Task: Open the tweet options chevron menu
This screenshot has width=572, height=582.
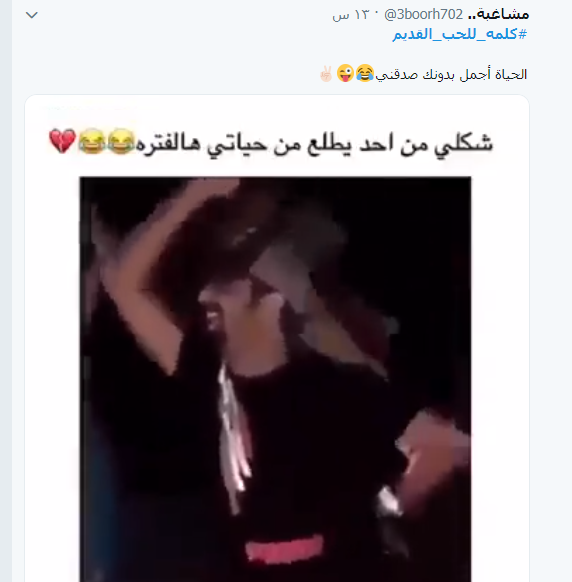Action: pyautogui.click(x=32, y=15)
